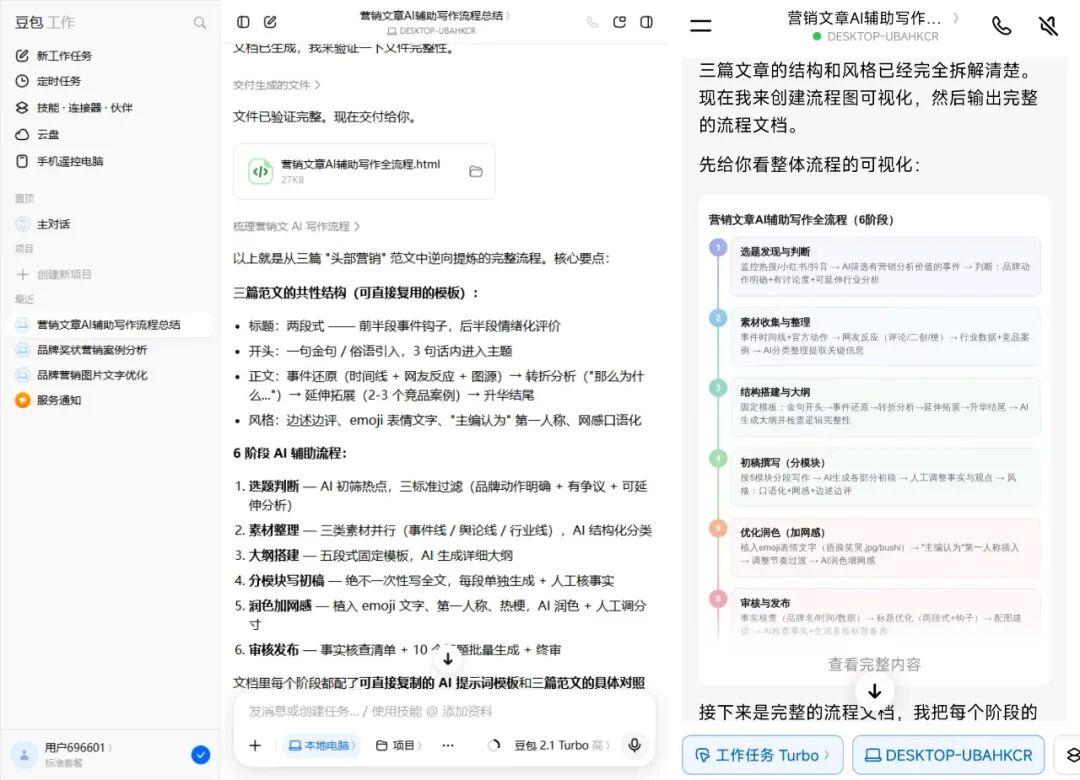Toggle the 本地电脑 chip
Screen dimensions: 1080x780
pyautogui.click(x=322, y=745)
